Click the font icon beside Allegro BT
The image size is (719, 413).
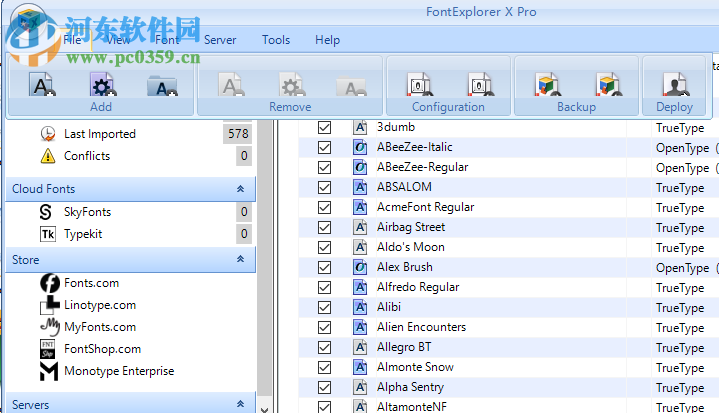click(360, 347)
